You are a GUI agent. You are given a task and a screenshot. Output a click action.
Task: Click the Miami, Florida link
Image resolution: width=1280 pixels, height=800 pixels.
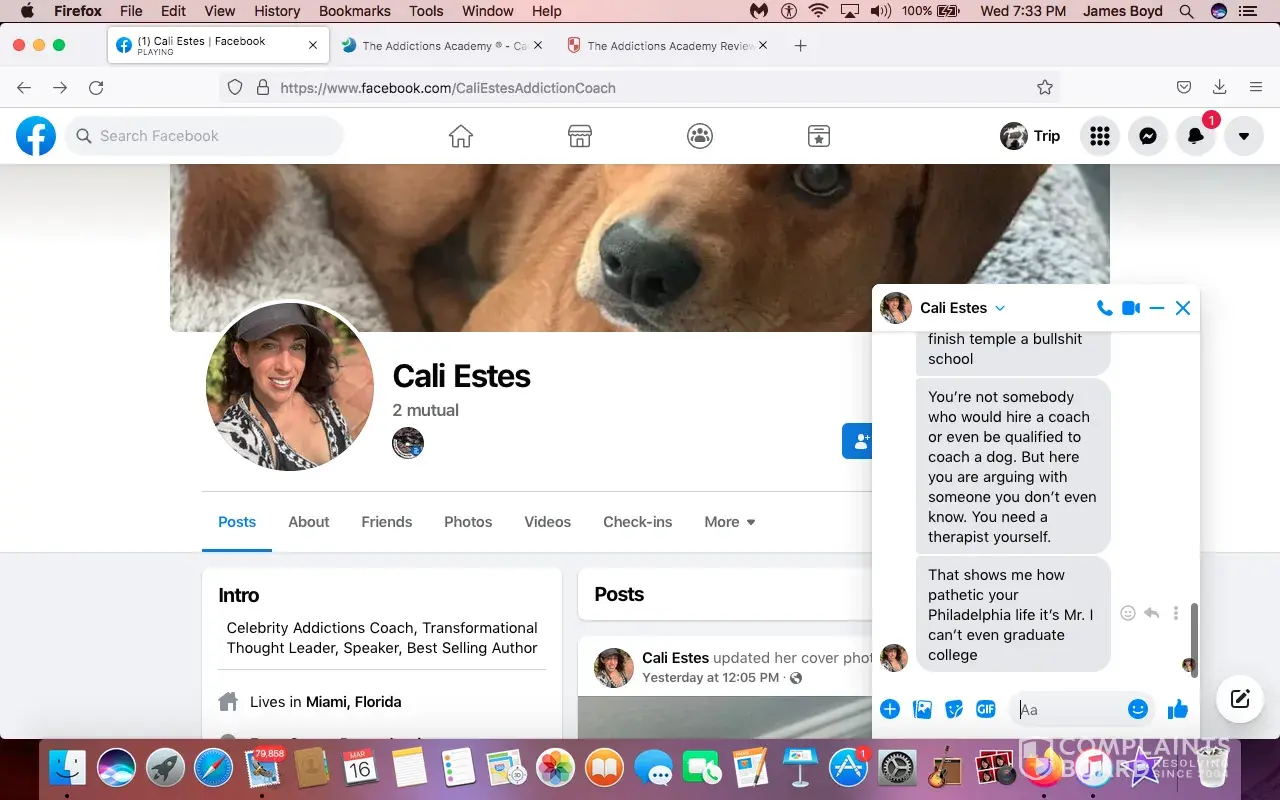pos(353,702)
